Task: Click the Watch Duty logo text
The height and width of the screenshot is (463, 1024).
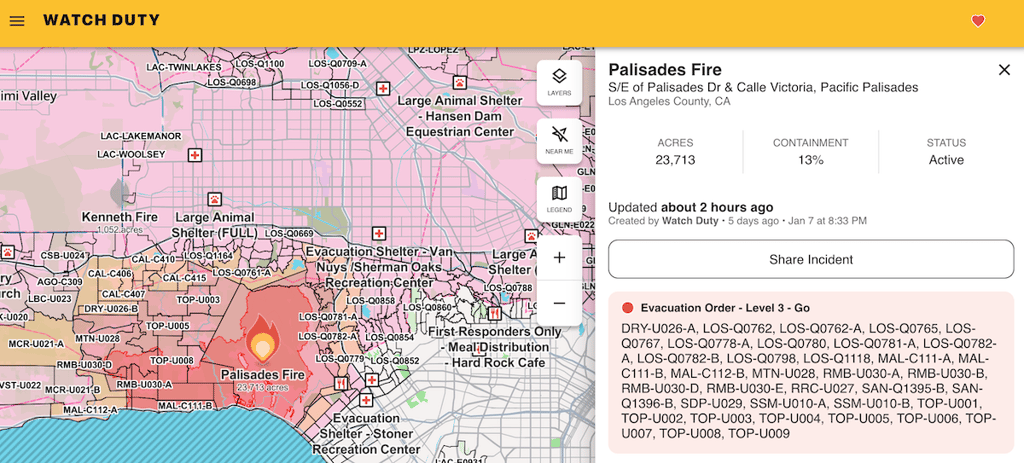Action: coord(101,20)
